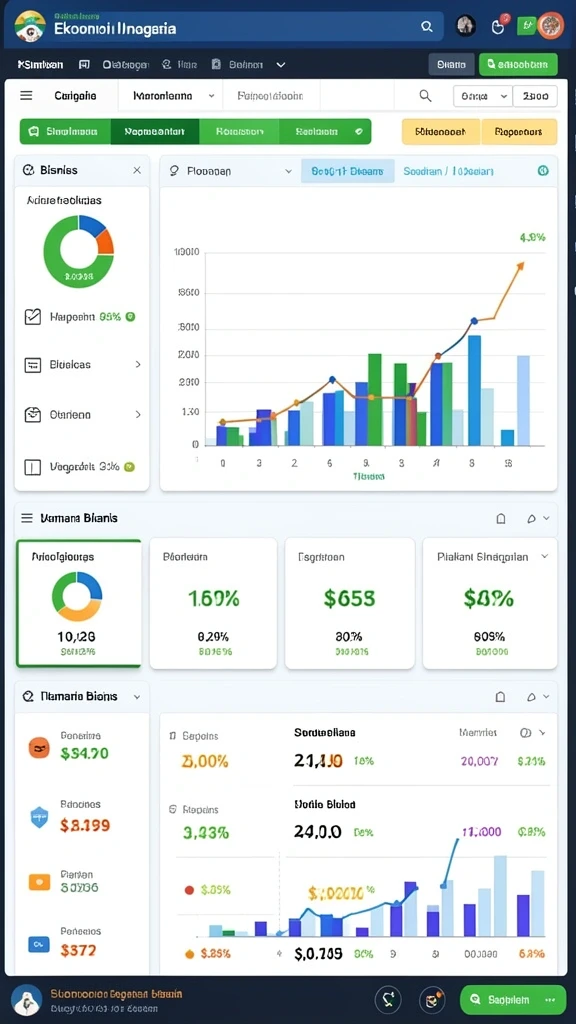
Task: Click the search magnifier in the blue header bar
Action: [x=426, y=27]
